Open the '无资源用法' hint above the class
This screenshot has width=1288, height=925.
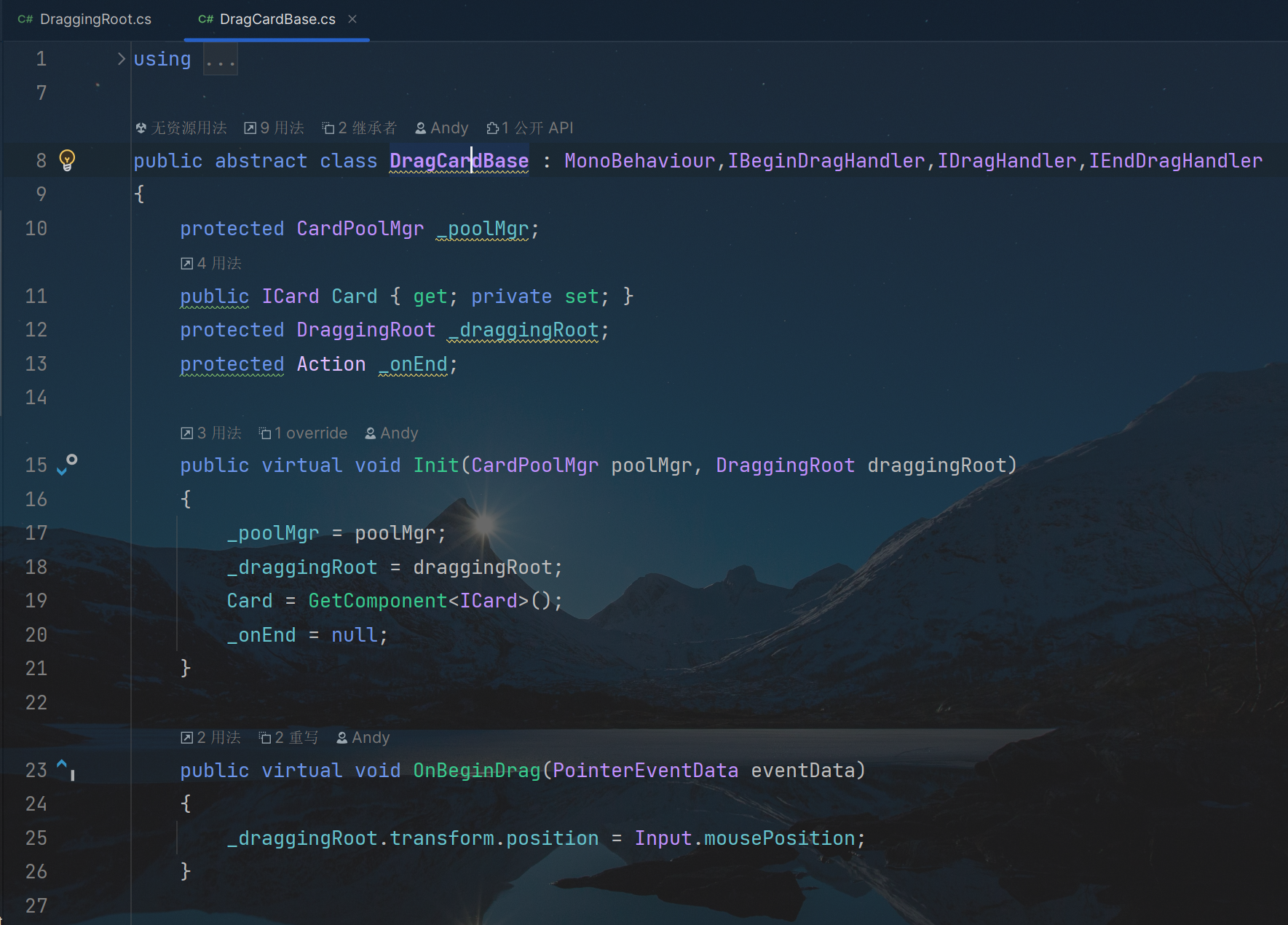181,128
